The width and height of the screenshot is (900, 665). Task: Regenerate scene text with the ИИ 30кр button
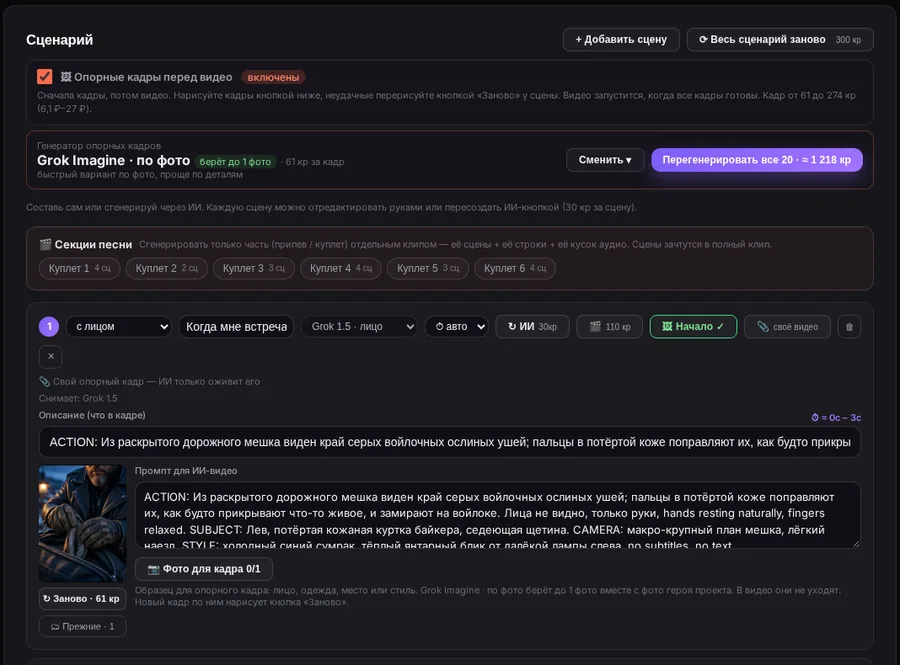532,326
